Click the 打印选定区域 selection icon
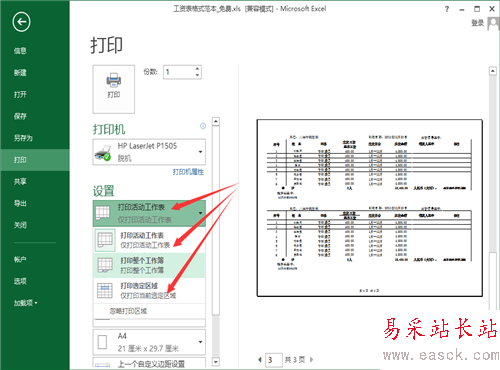The height and width of the screenshot is (370, 500). point(105,290)
